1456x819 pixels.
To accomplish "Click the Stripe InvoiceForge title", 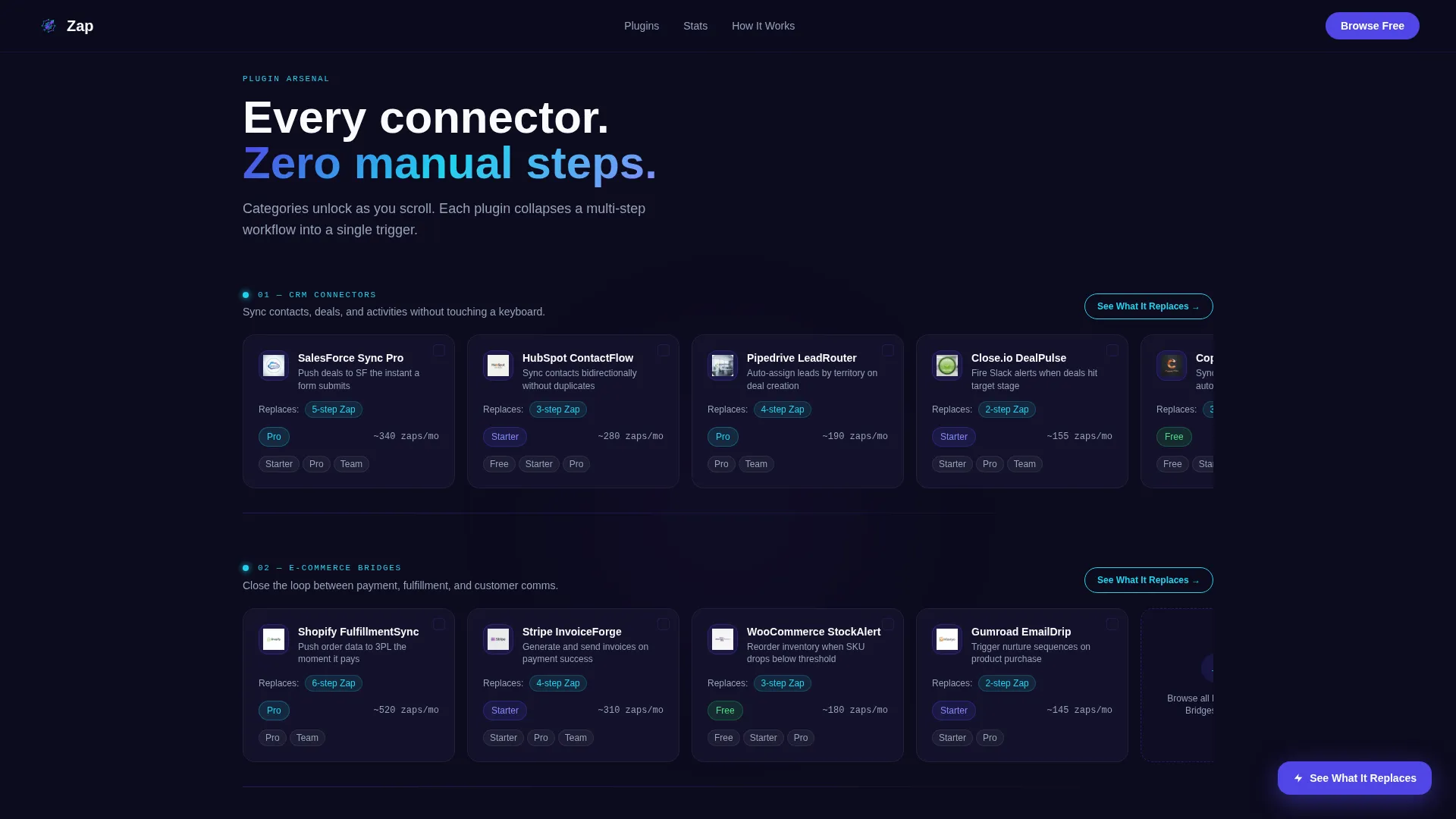I will (x=572, y=632).
